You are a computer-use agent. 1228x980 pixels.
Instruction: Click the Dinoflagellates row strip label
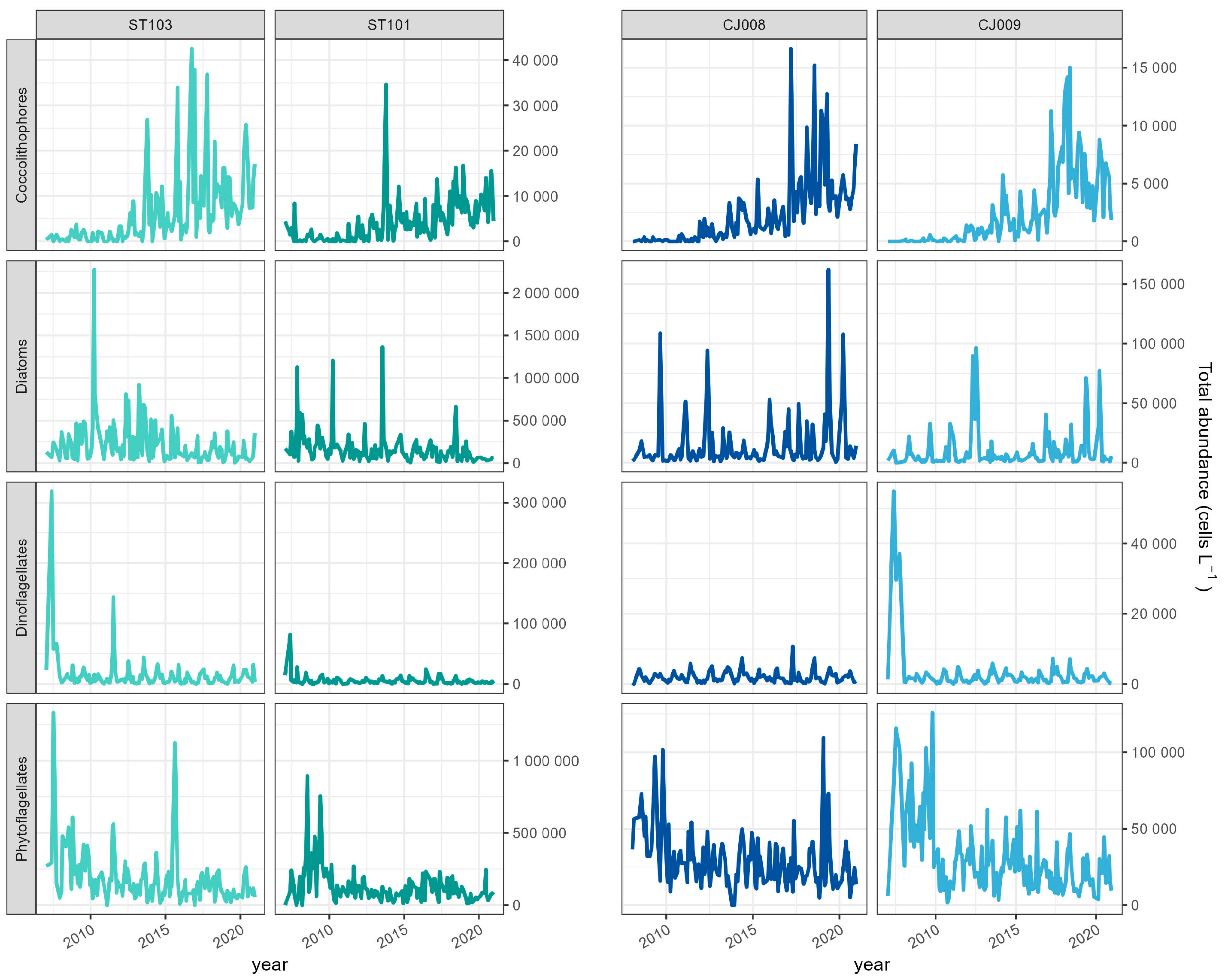click(21, 587)
